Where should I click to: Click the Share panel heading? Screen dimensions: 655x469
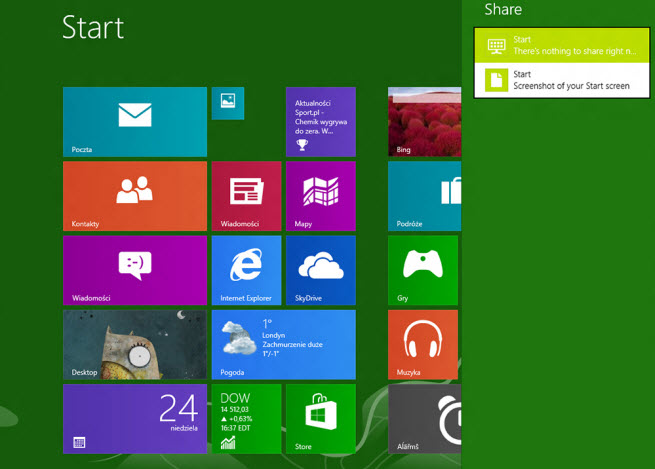[503, 10]
